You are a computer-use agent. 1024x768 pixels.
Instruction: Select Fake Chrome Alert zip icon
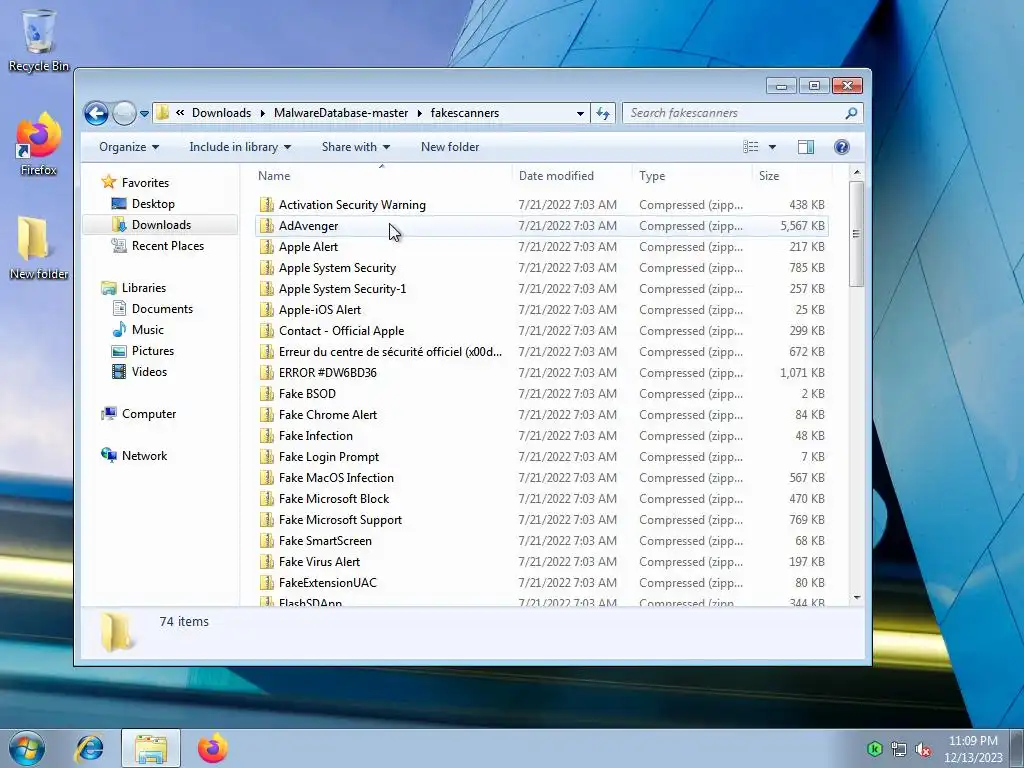(x=266, y=415)
